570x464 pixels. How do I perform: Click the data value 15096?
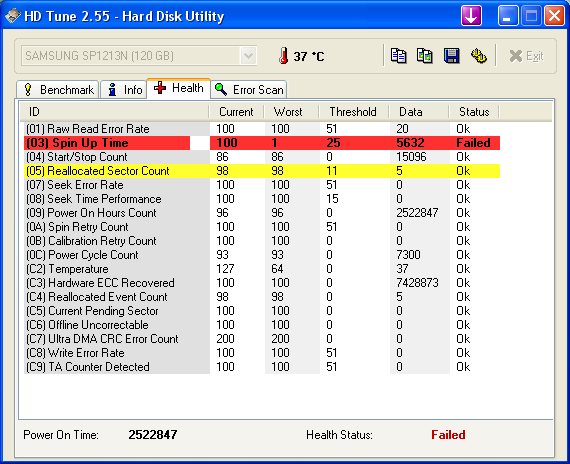[x=411, y=157]
